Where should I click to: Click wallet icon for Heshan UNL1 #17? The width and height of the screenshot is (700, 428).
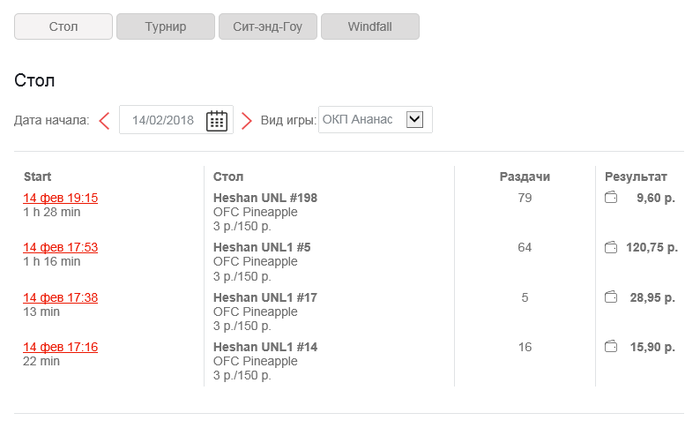click(x=611, y=297)
